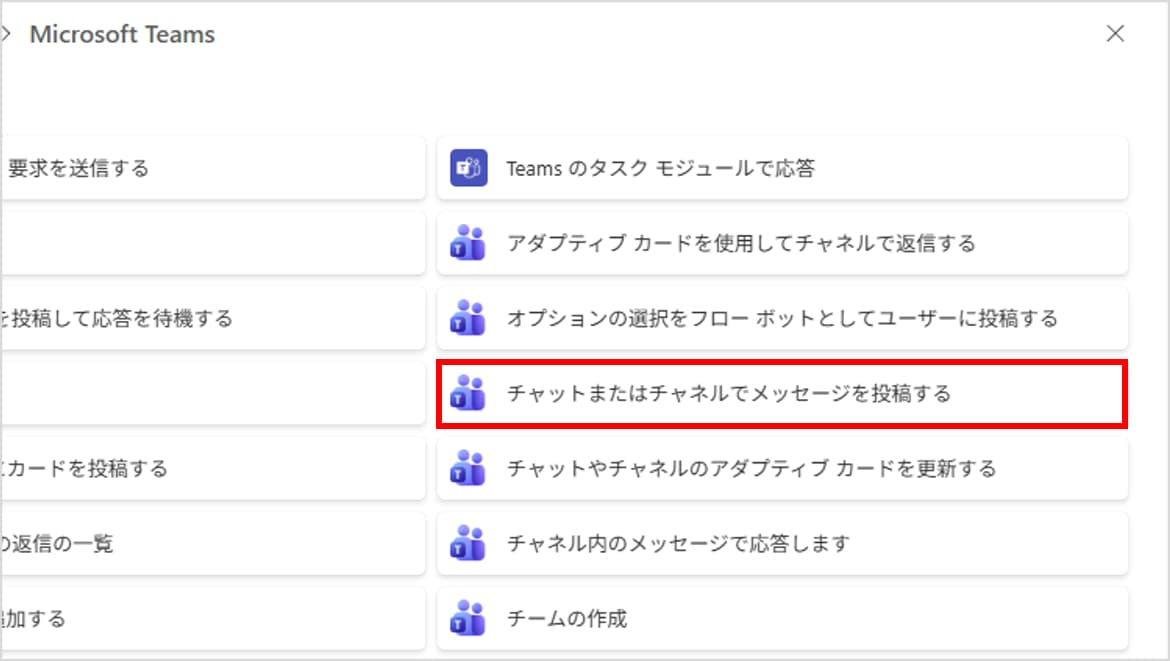This screenshot has height=661, width=1170.
Task: Click Teams icon beside チャットまたはチャネルでメッセージを投稿する
Action: pos(468,393)
